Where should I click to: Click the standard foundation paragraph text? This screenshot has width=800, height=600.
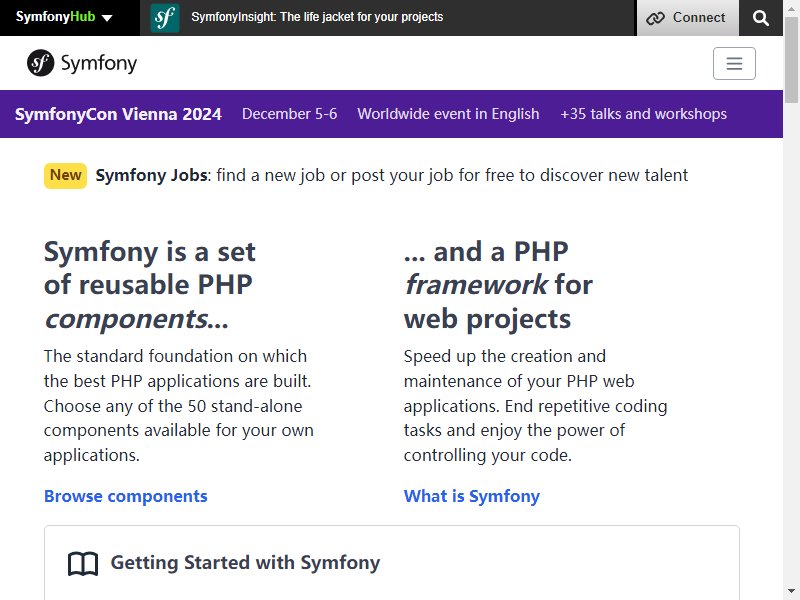point(179,406)
